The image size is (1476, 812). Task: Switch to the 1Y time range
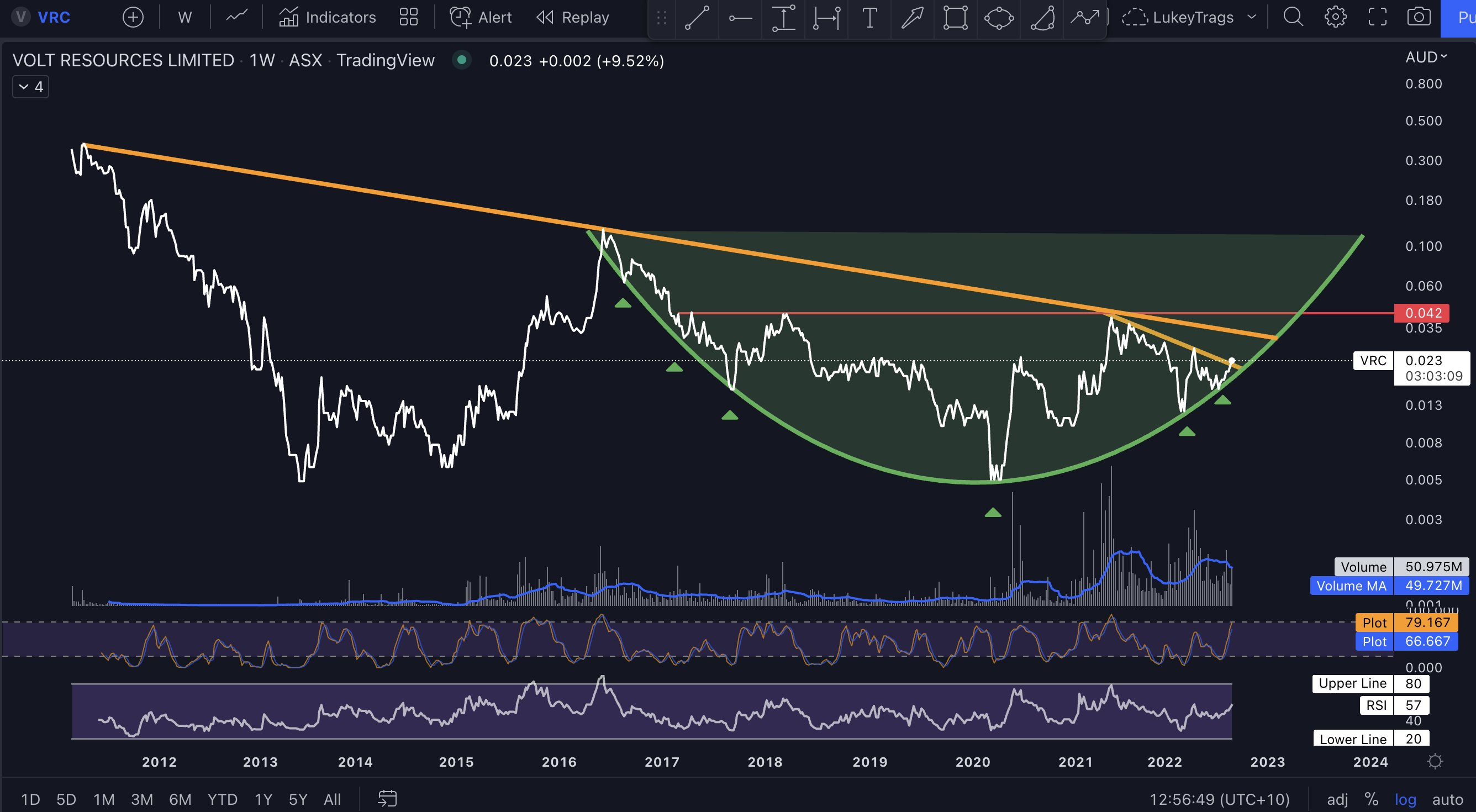(263, 799)
